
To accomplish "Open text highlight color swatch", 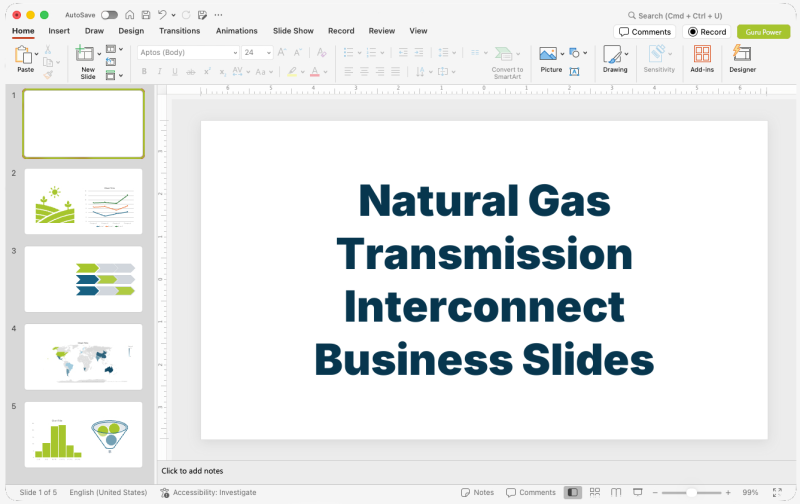I will 292,72.
